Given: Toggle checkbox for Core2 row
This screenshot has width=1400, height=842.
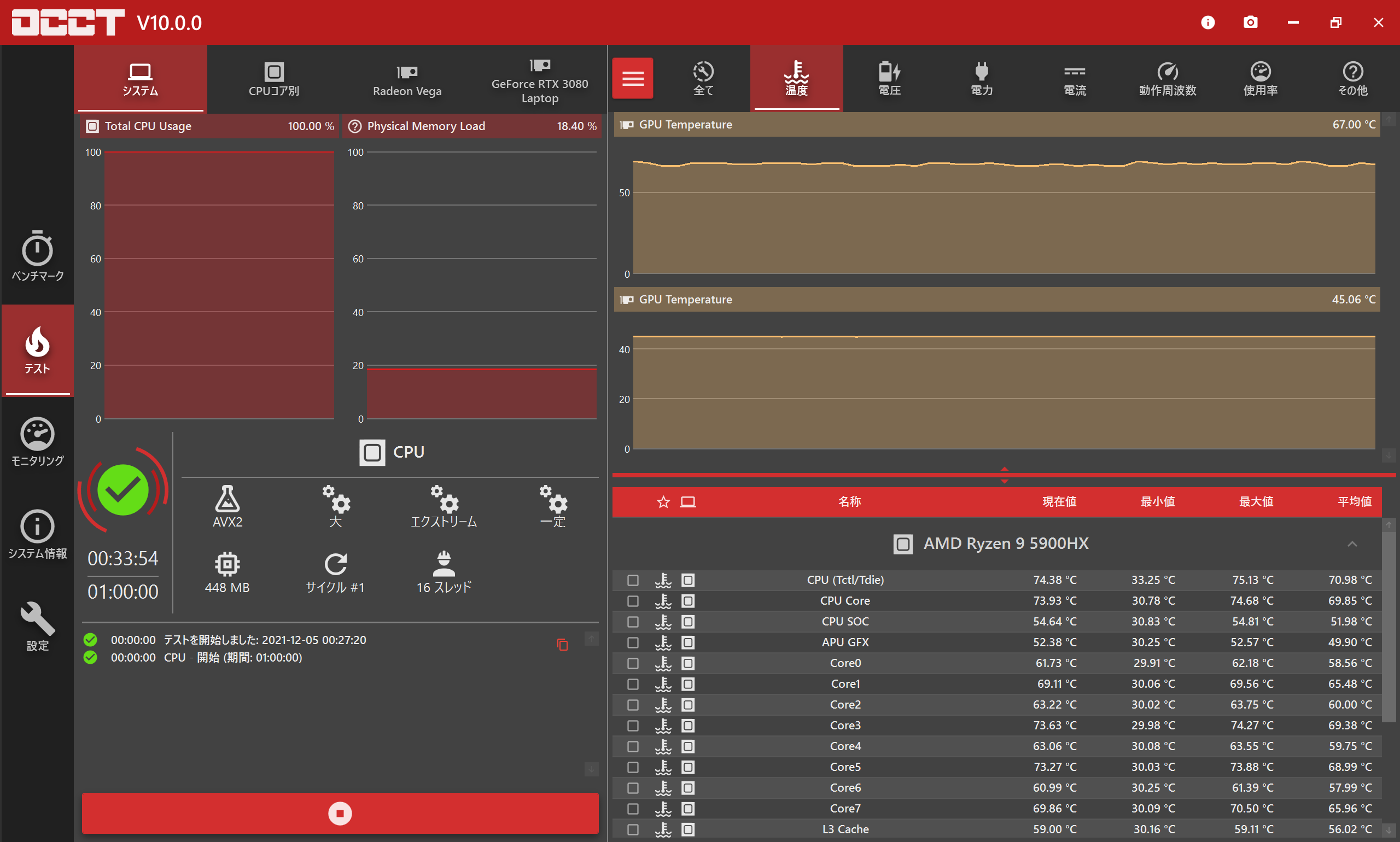Looking at the screenshot, I should tap(633, 704).
